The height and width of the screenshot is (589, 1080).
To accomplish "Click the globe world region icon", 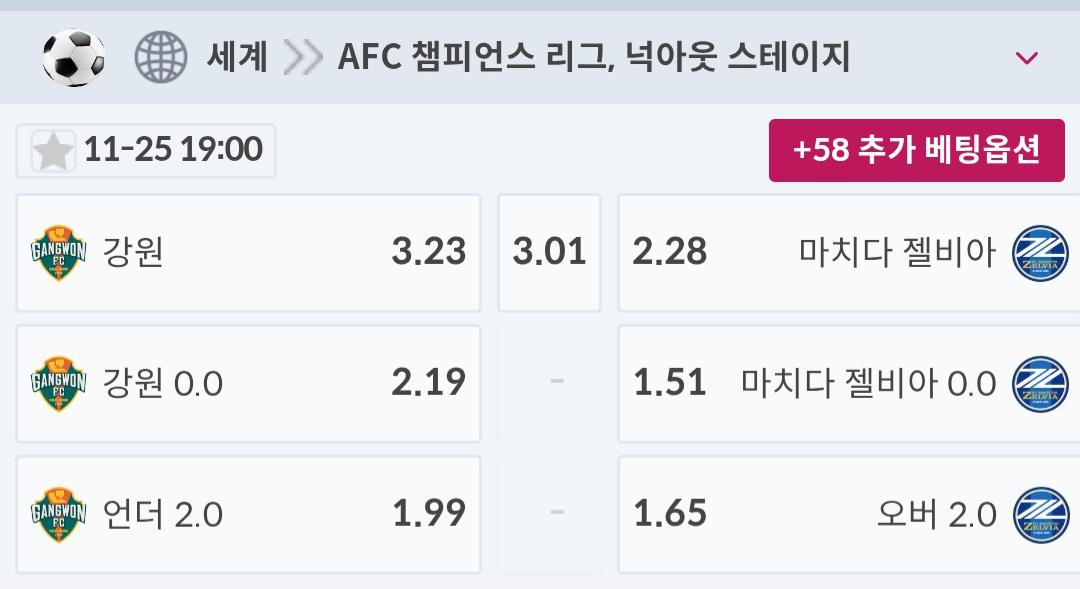I will (x=161, y=57).
